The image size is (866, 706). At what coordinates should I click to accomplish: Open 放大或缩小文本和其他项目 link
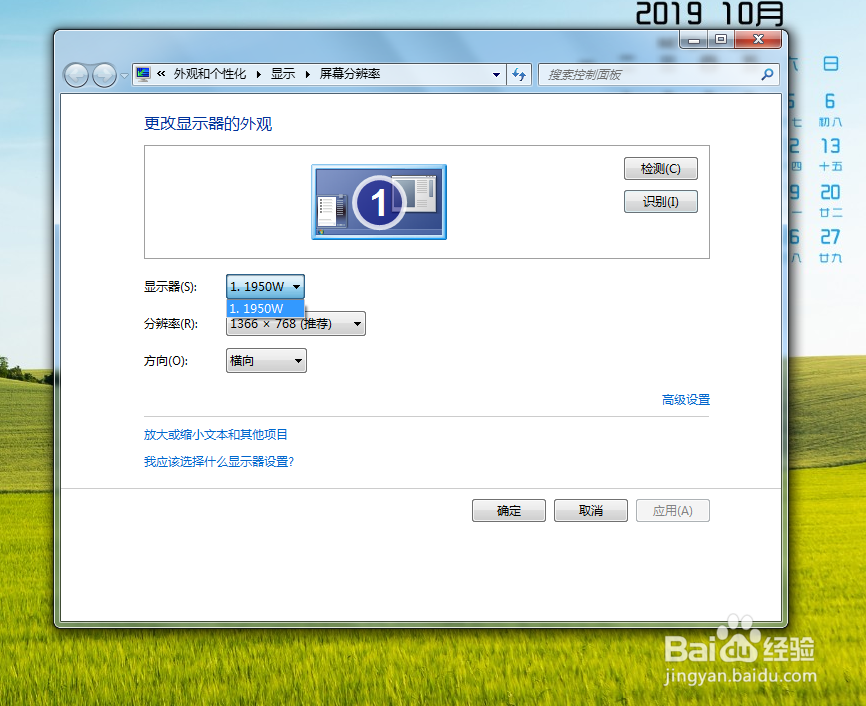pos(215,435)
